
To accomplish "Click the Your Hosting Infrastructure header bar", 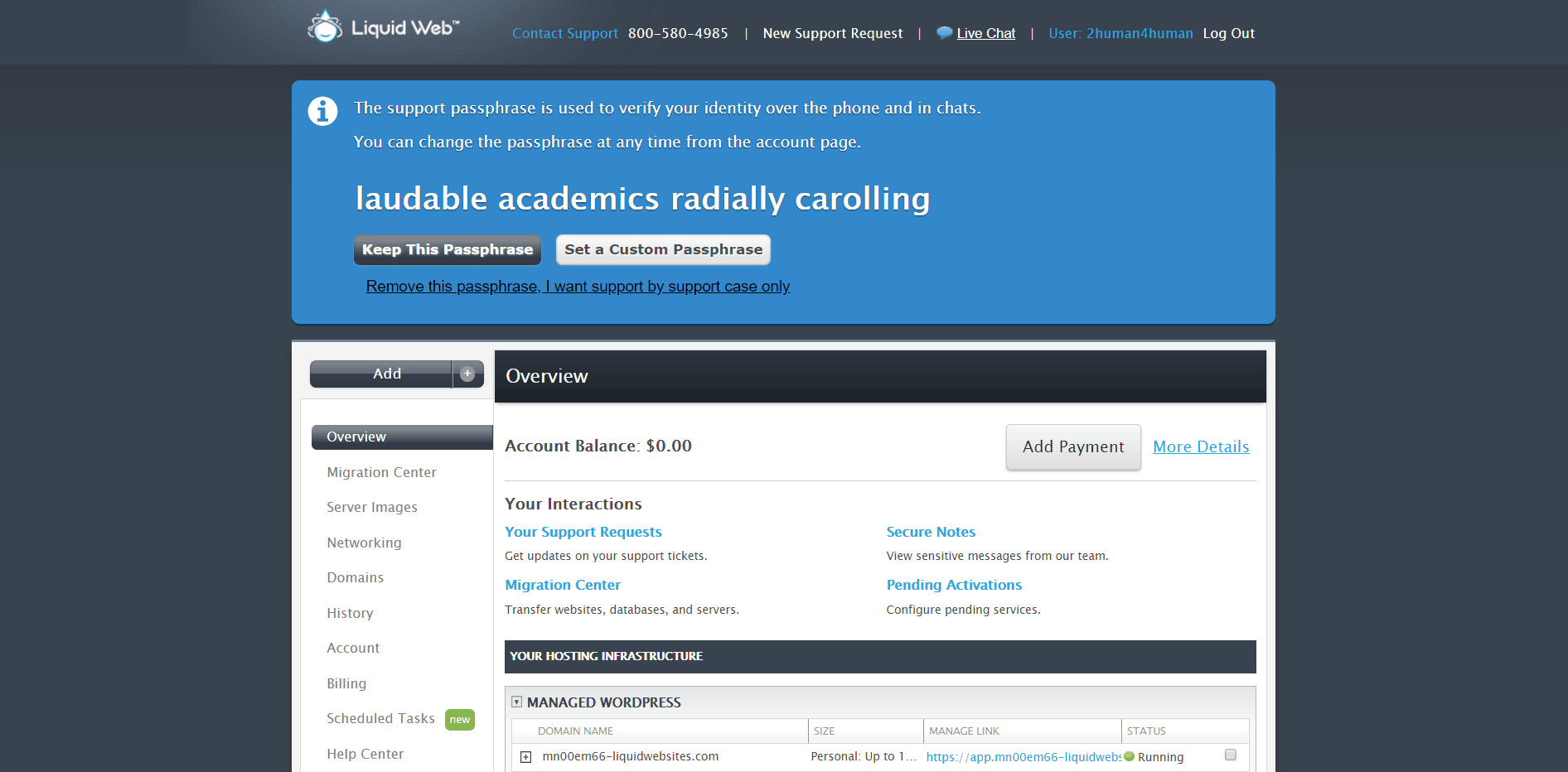I will click(x=880, y=656).
